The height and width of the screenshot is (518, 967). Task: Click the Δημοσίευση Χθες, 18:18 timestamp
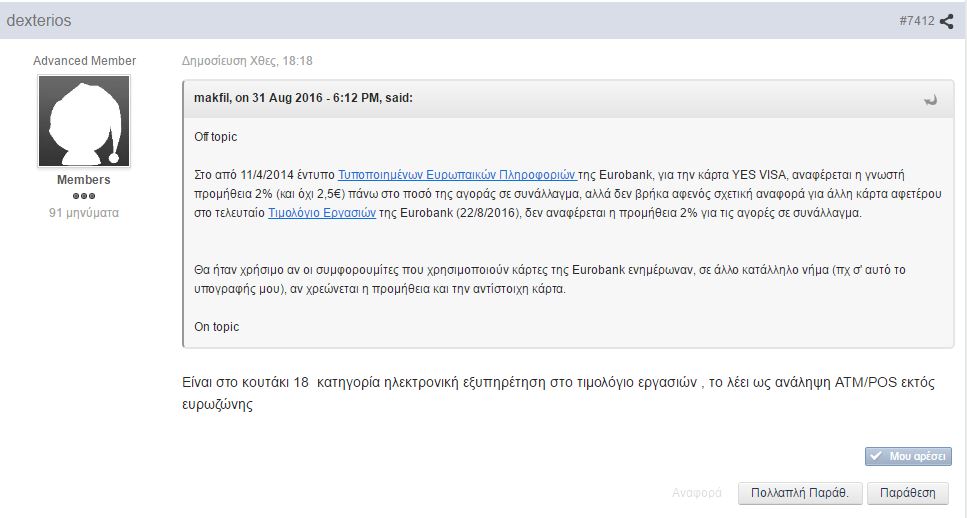[247, 61]
